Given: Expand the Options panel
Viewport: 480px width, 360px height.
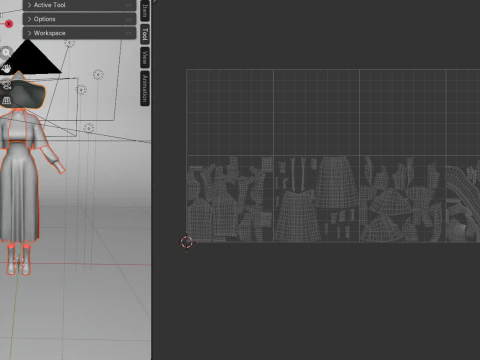Looking at the screenshot, I should pos(79,19).
